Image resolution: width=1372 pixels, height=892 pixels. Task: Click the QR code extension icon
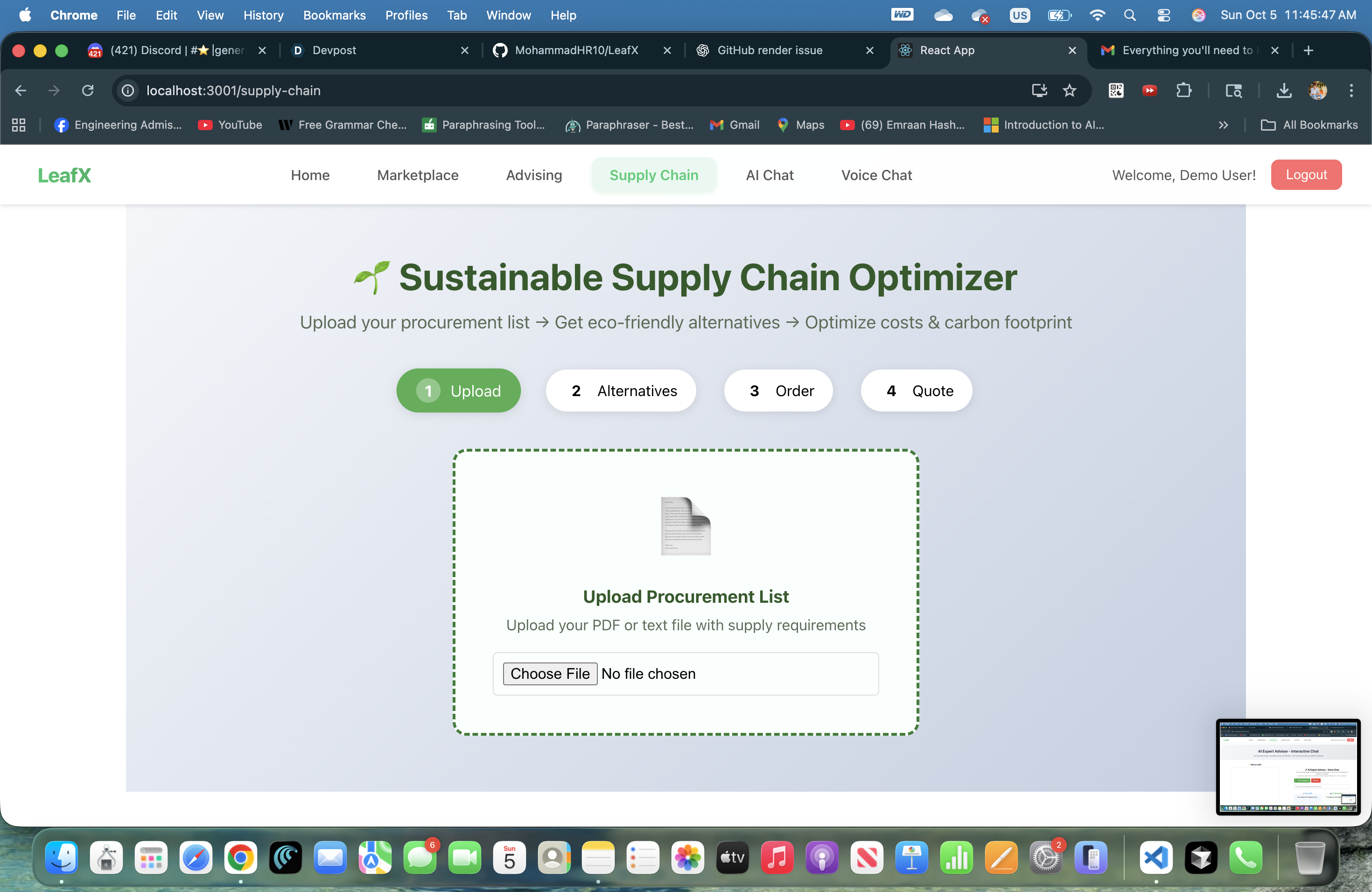point(1115,91)
